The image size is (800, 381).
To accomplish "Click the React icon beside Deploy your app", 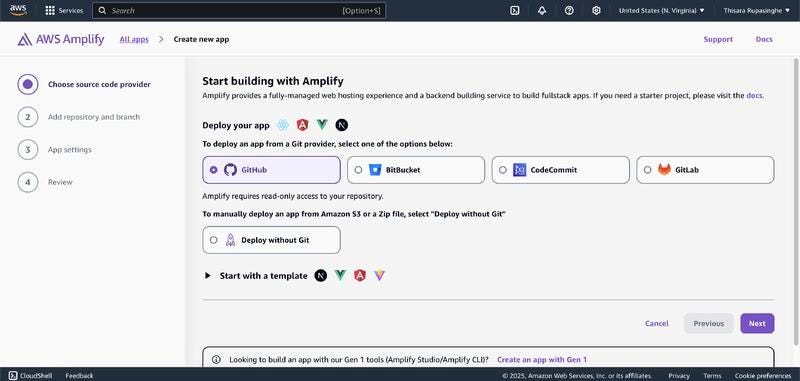I will click(283, 125).
